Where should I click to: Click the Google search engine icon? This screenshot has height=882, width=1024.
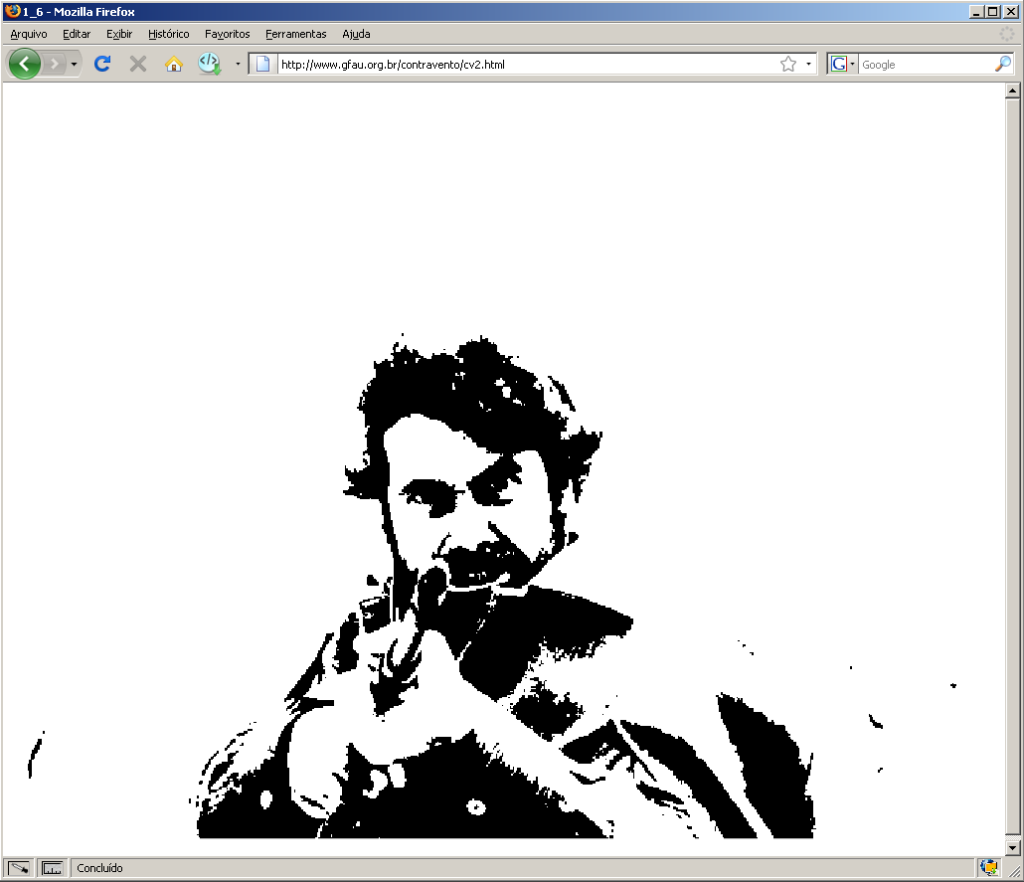pos(838,64)
